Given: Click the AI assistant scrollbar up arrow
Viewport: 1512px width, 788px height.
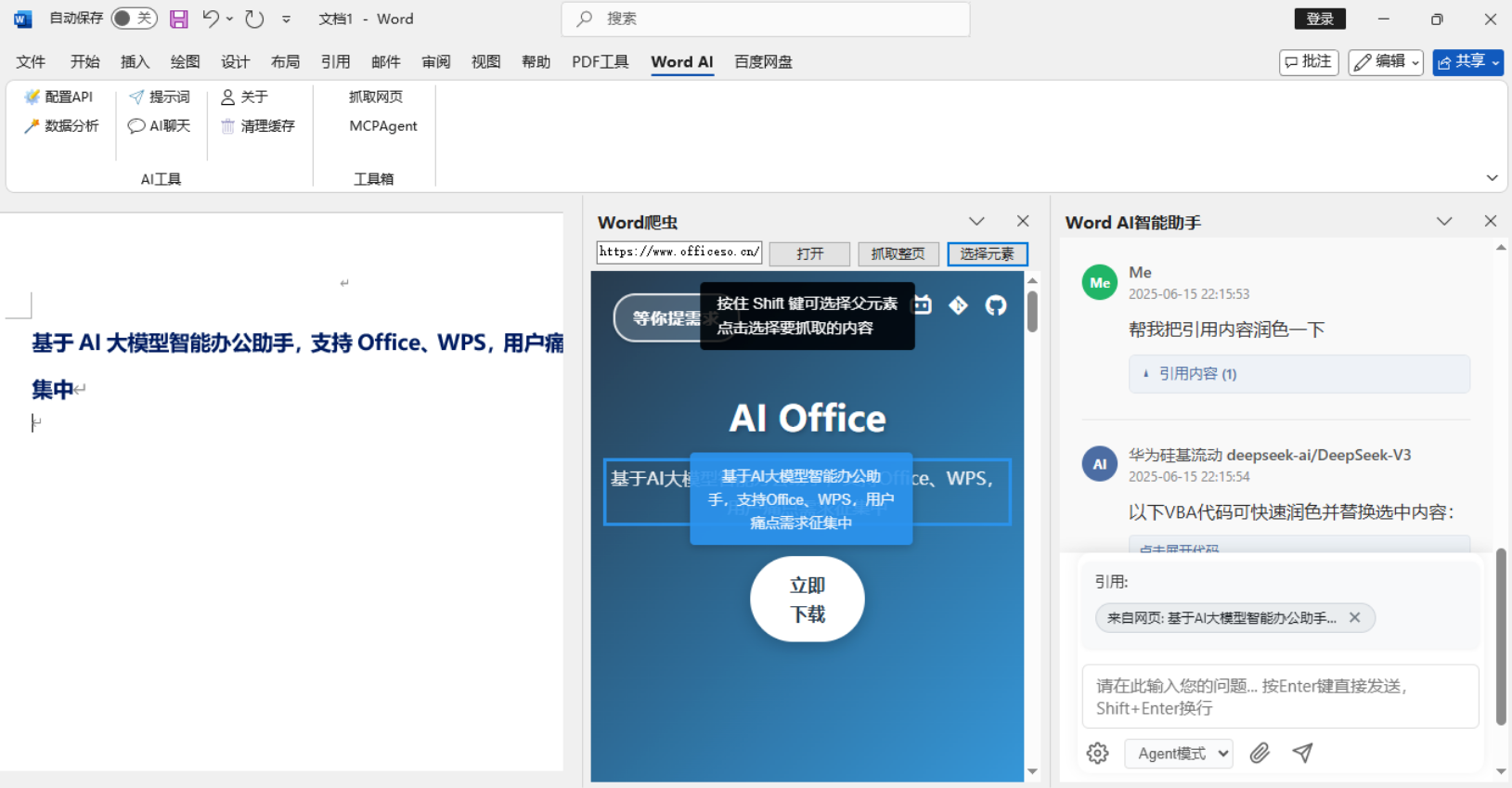Looking at the screenshot, I should pos(1501,248).
